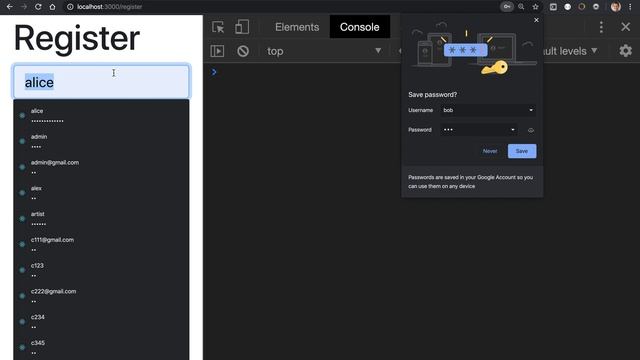Close the Save password popup
The width and height of the screenshot is (640, 360).
coord(536,20)
